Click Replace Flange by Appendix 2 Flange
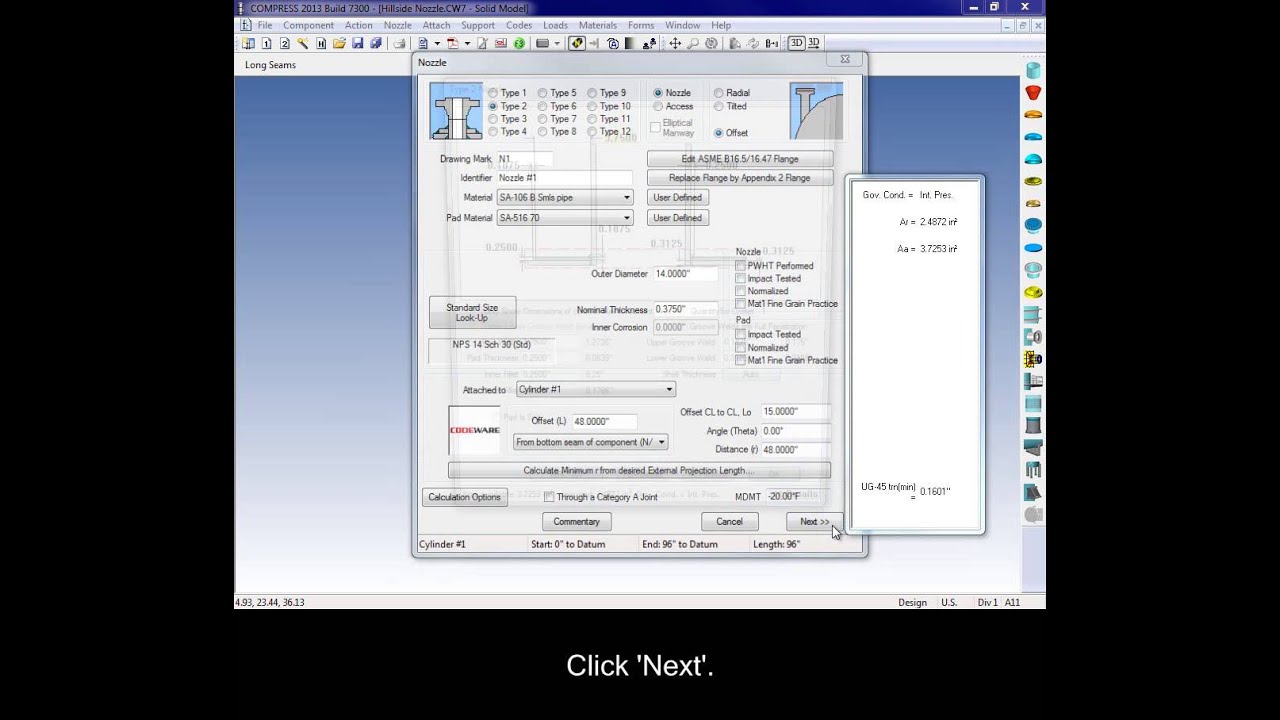1280x720 pixels. point(740,178)
